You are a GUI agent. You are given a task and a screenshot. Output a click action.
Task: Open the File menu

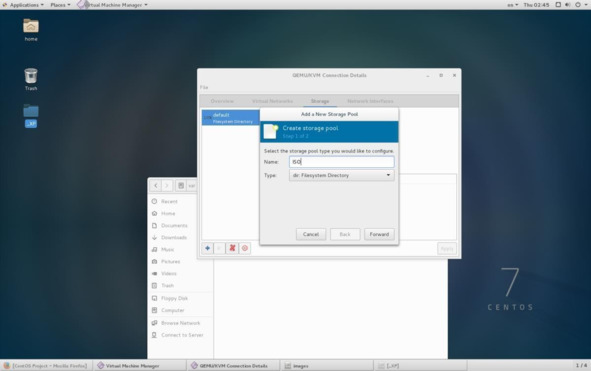[204, 87]
